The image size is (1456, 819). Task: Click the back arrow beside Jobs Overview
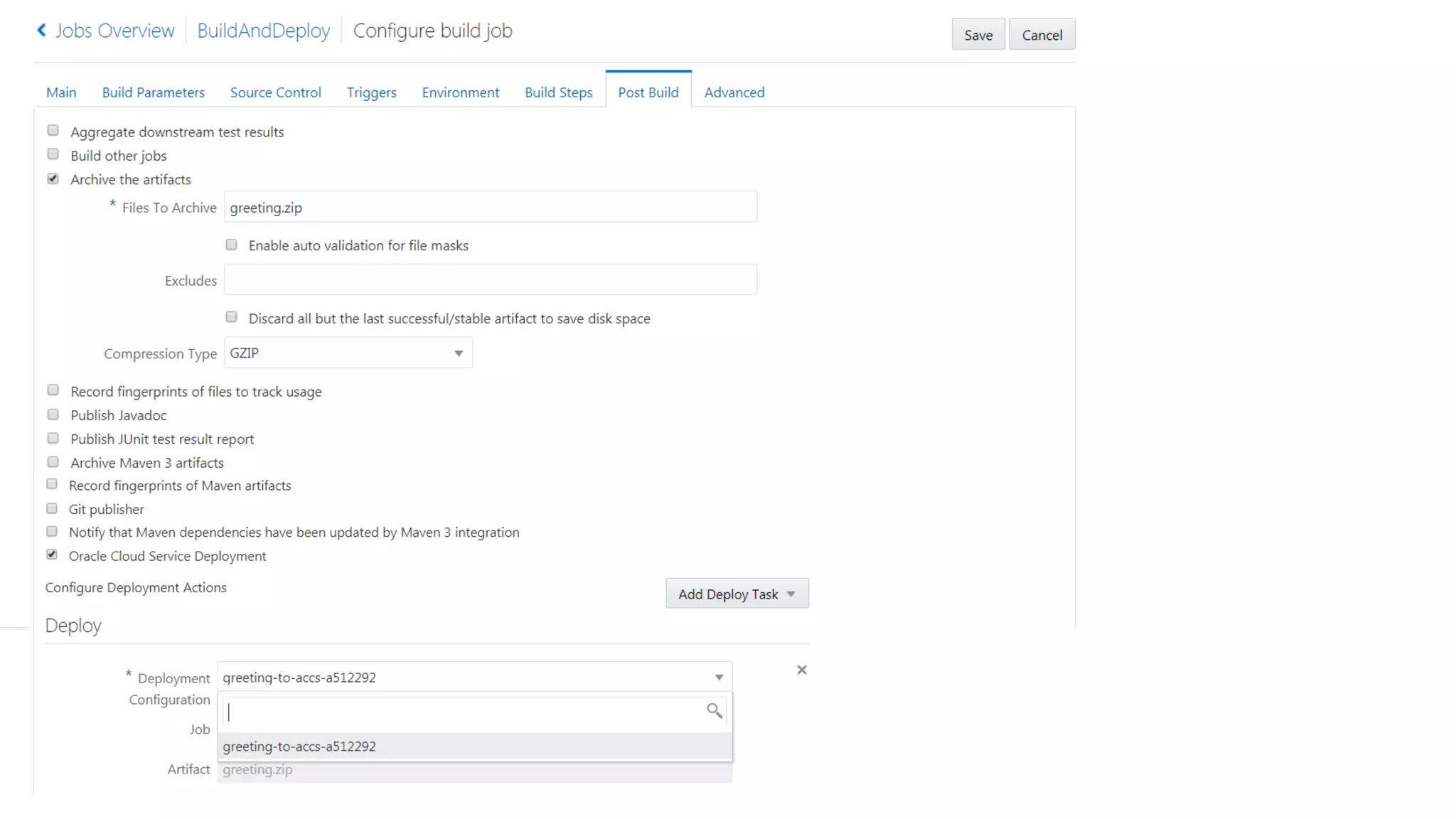click(x=41, y=30)
